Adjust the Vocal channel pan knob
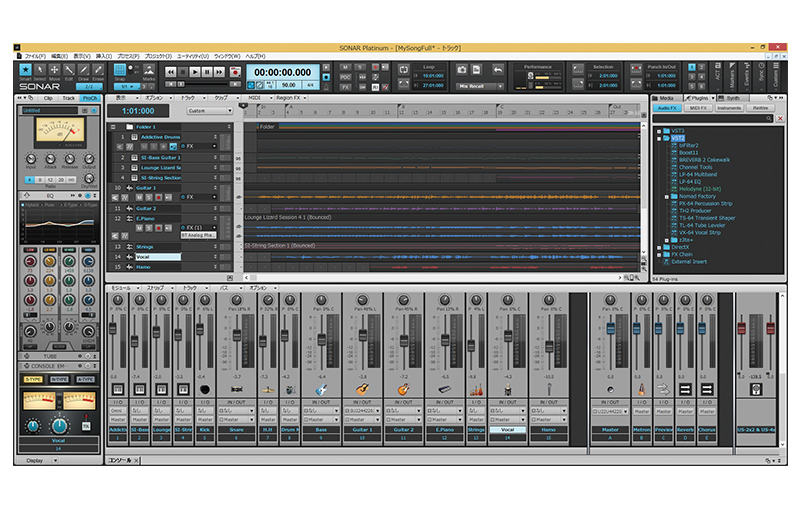This screenshot has width=799, height=506. click(x=508, y=300)
